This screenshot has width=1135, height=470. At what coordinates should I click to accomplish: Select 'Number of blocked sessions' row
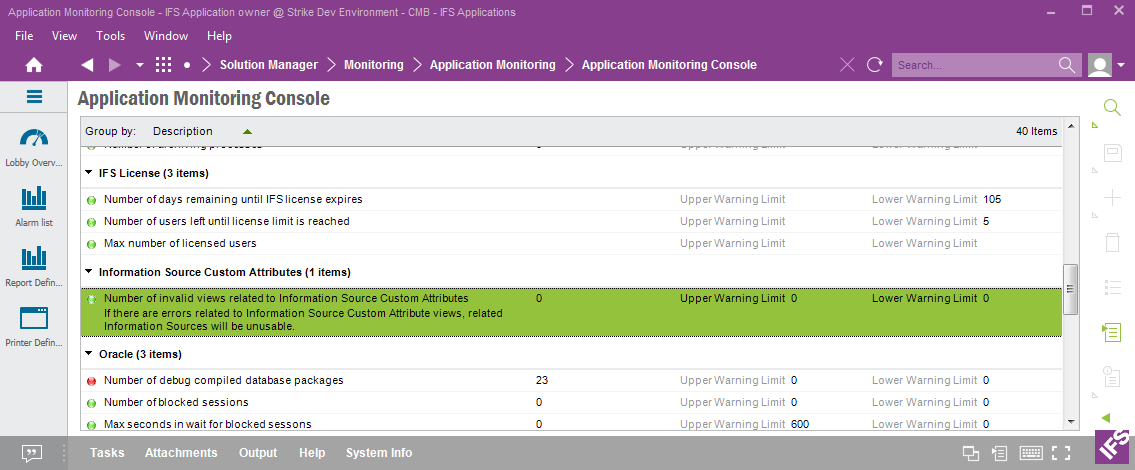click(570, 403)
